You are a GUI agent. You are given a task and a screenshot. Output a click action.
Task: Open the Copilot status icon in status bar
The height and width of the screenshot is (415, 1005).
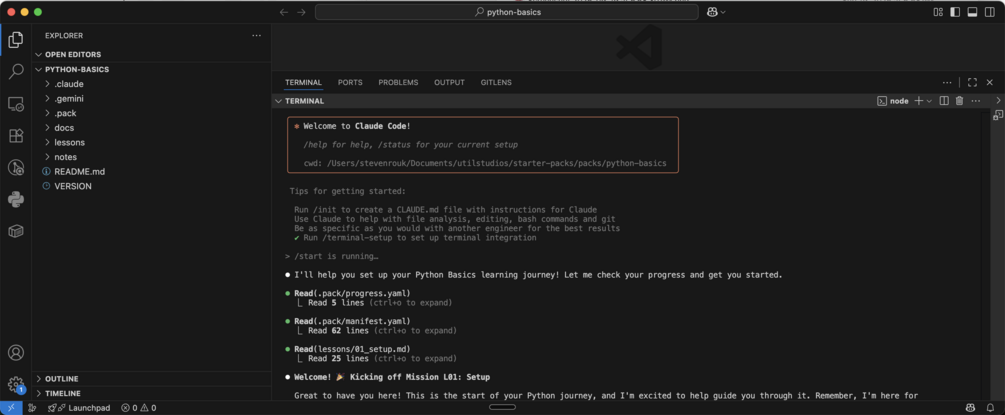970,408
